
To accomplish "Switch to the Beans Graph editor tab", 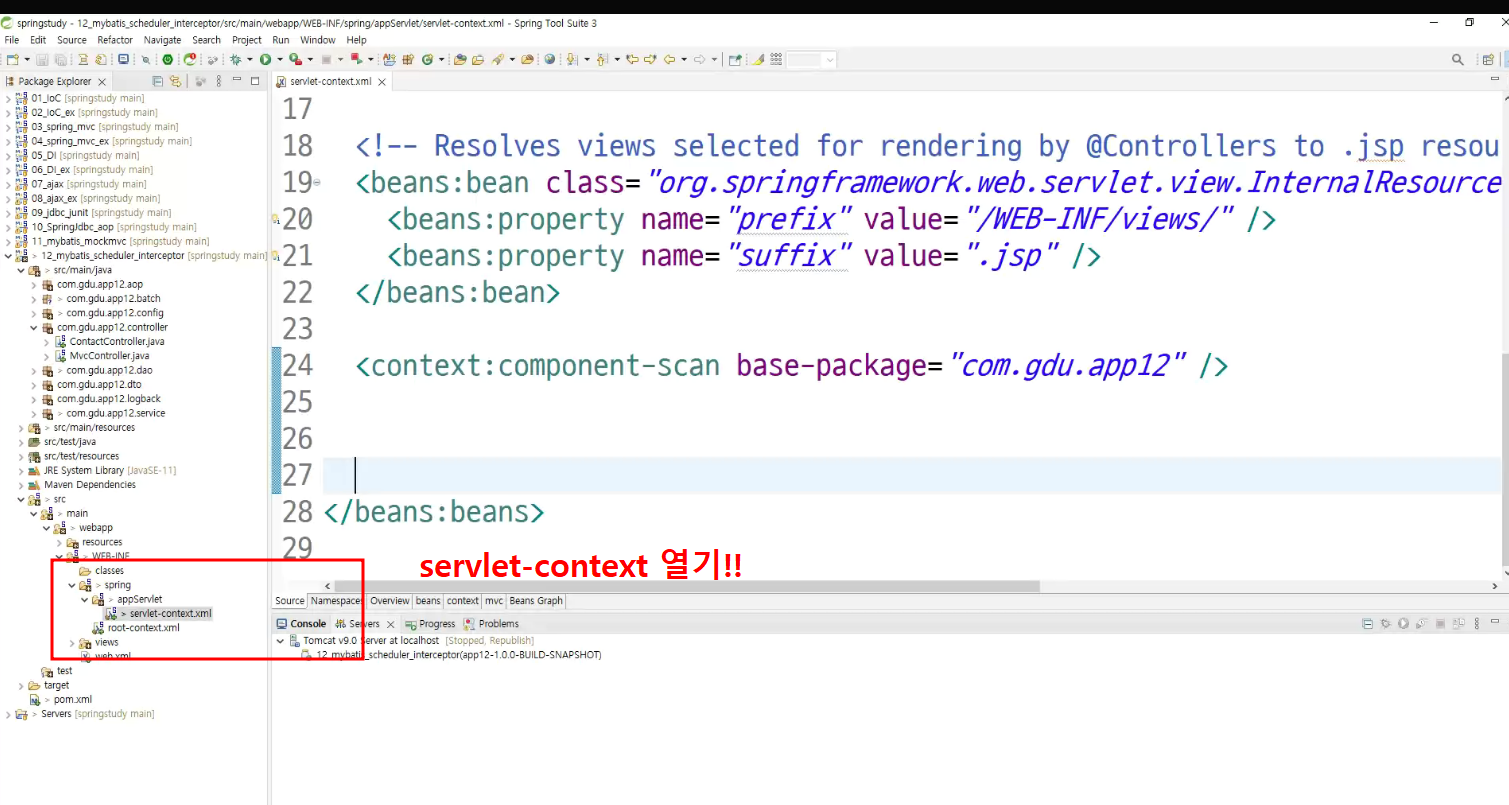I will tap(536, 601).
